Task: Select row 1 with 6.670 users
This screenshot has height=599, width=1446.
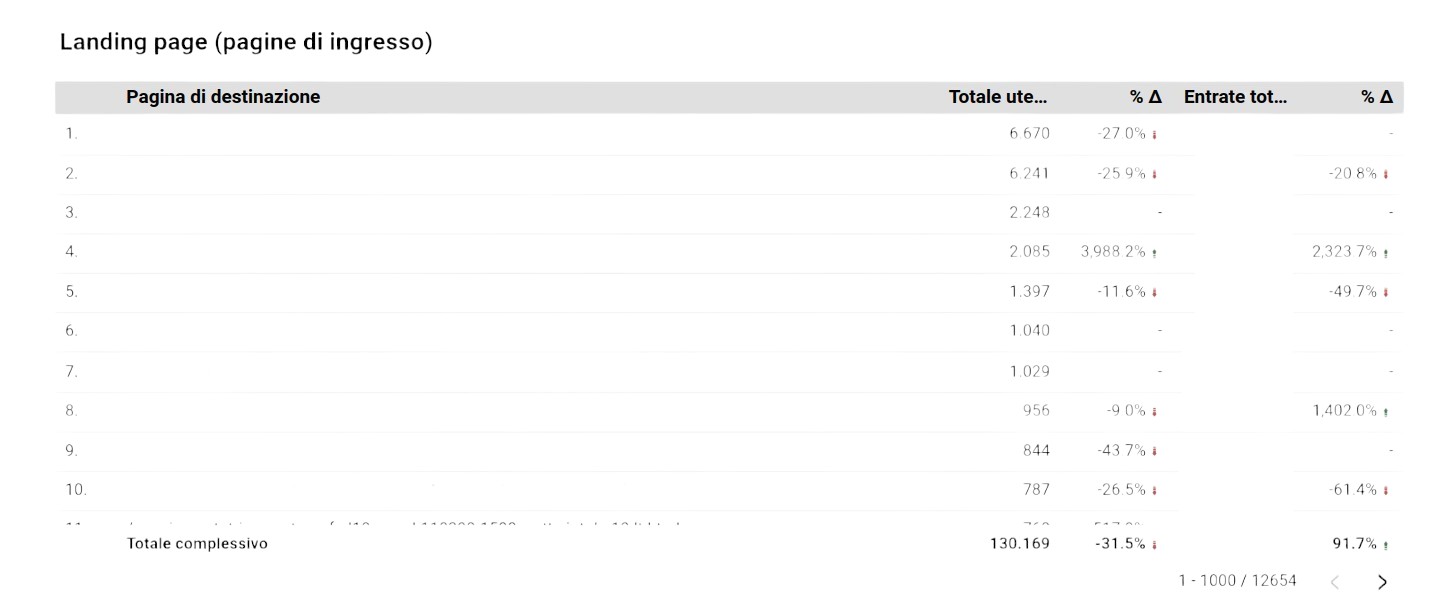Action: click(x=729, y=133)
